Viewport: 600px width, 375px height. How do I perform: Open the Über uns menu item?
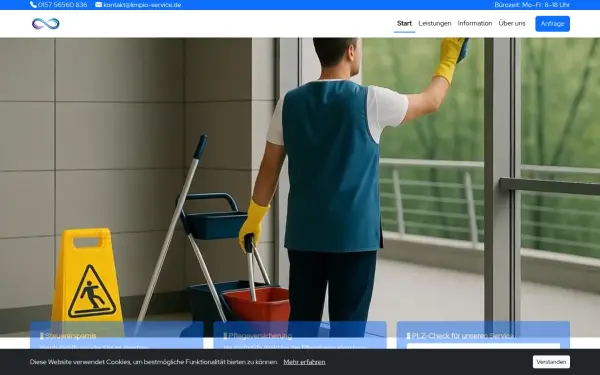[x=512, y=23]
